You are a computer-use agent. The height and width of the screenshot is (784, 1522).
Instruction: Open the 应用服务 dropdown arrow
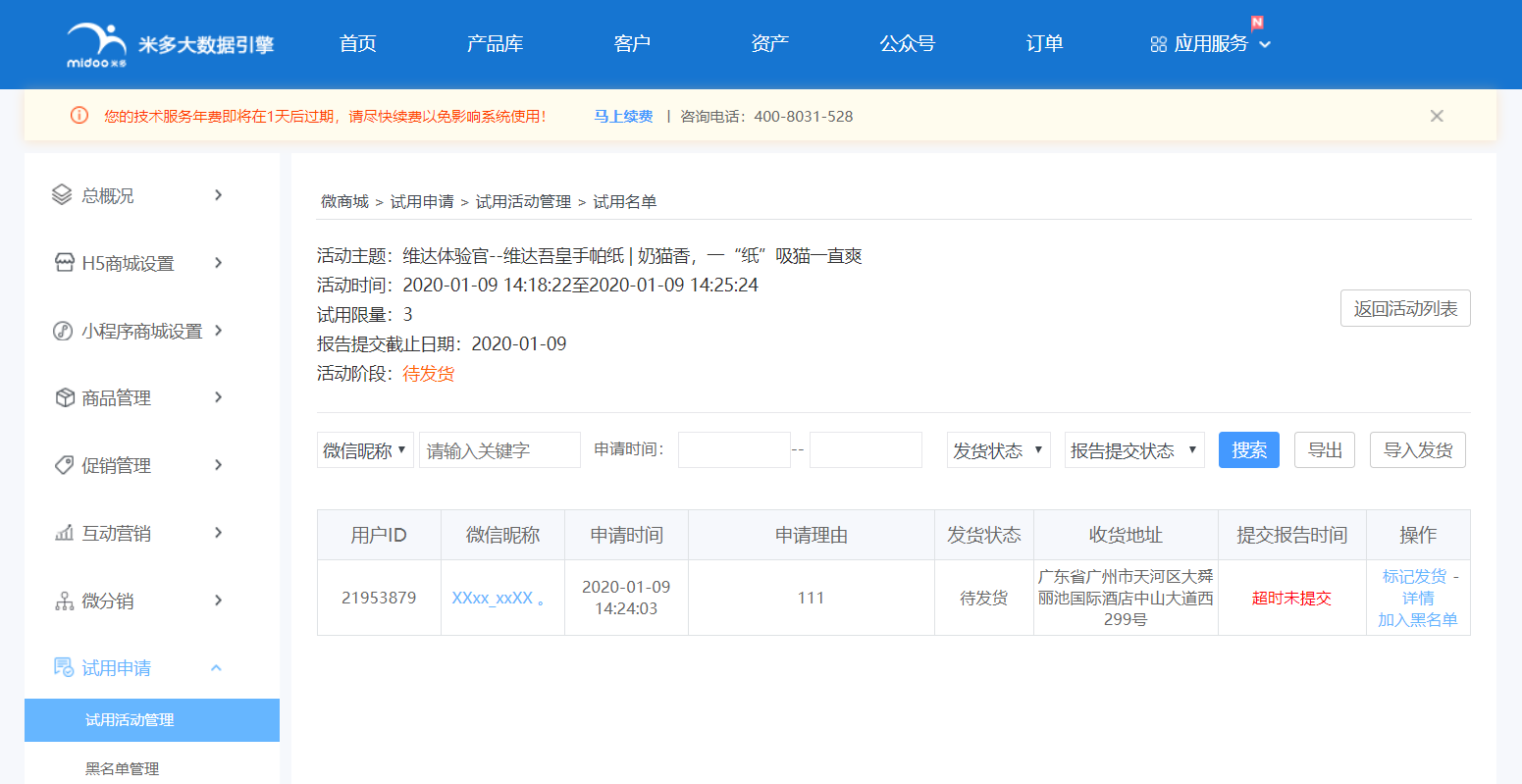tap(1265, 44)
